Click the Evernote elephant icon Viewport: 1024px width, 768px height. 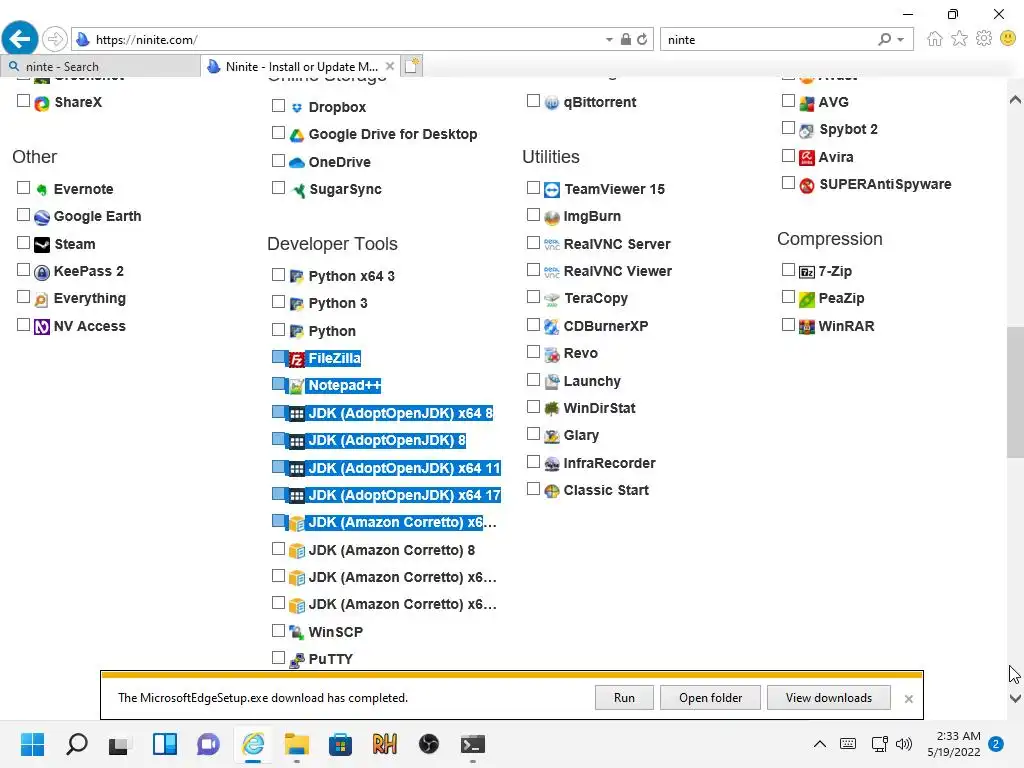42,189
